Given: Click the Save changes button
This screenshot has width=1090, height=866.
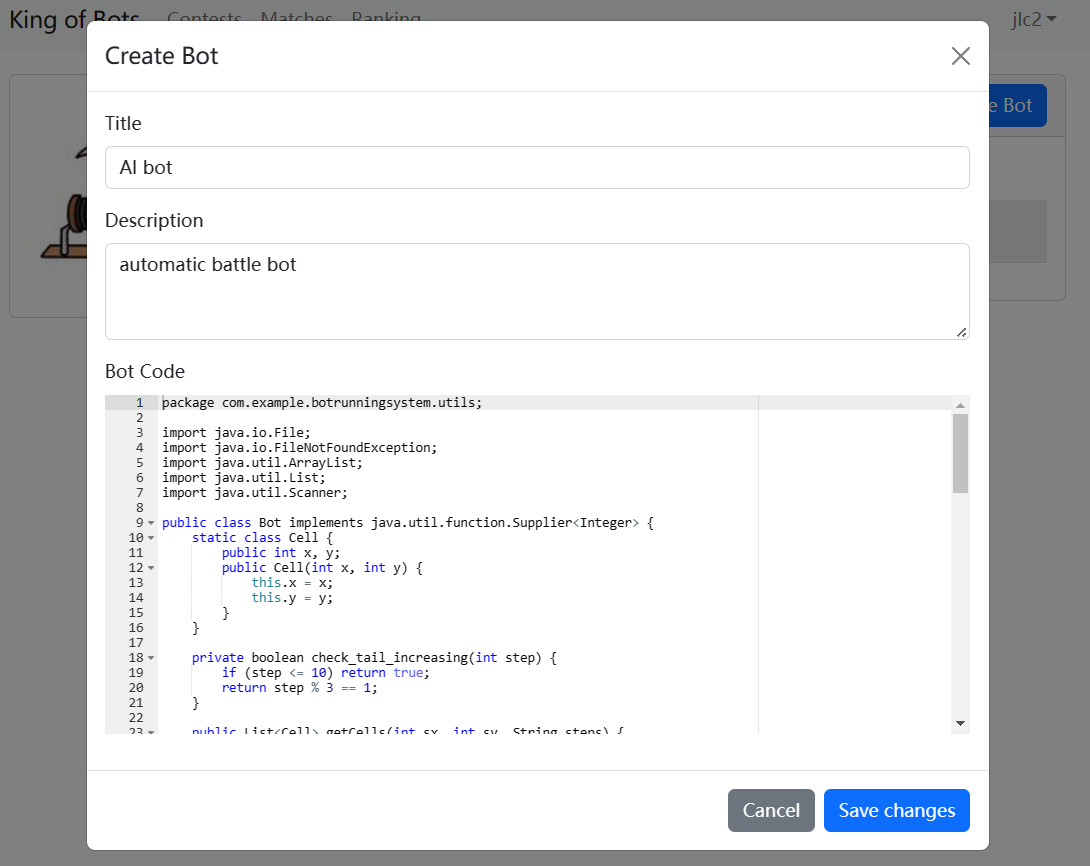Looking at the screenshot, I should pyautogui.click(x=896, y=810).
